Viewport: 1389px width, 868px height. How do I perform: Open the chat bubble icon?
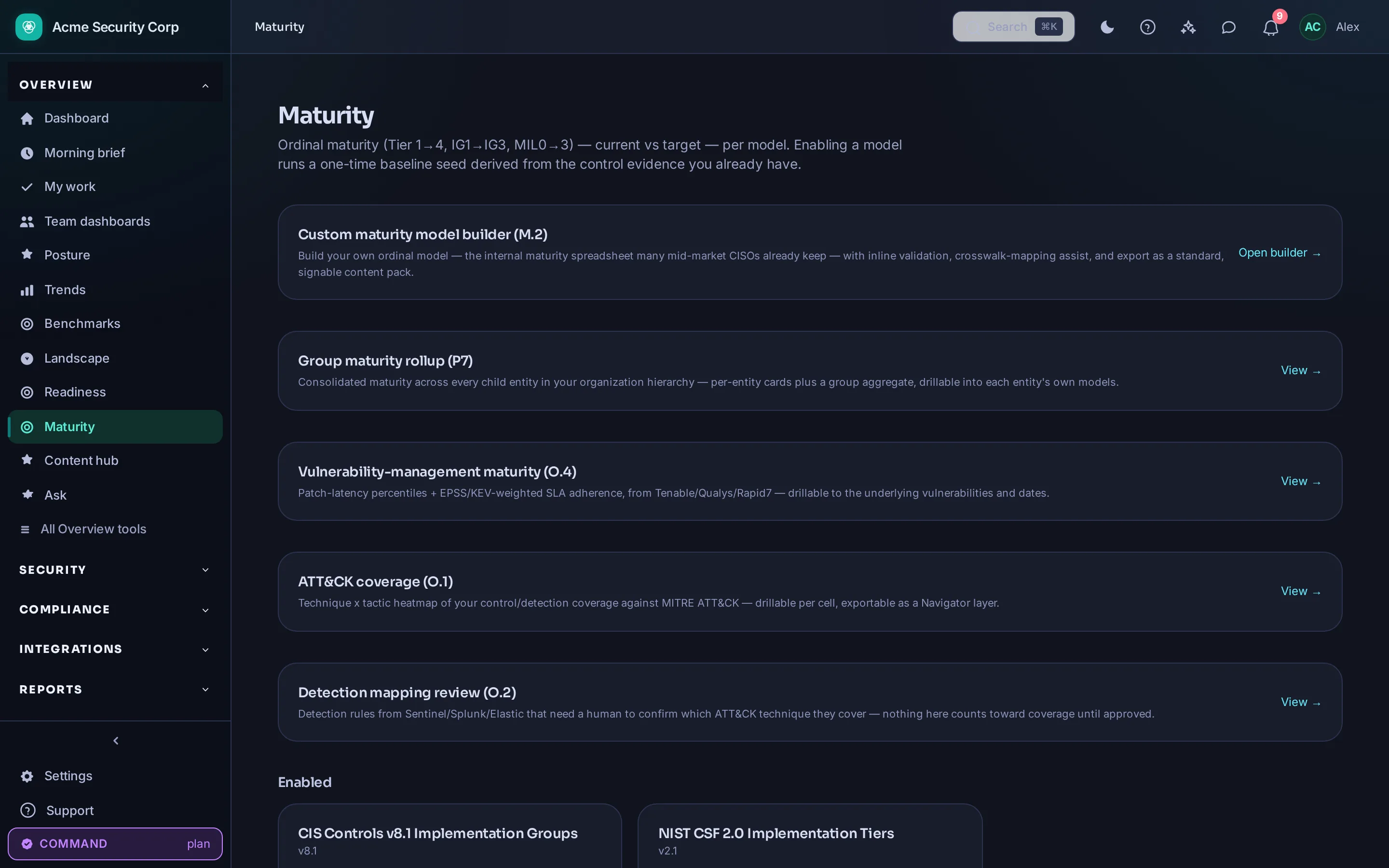[1228, 27]
